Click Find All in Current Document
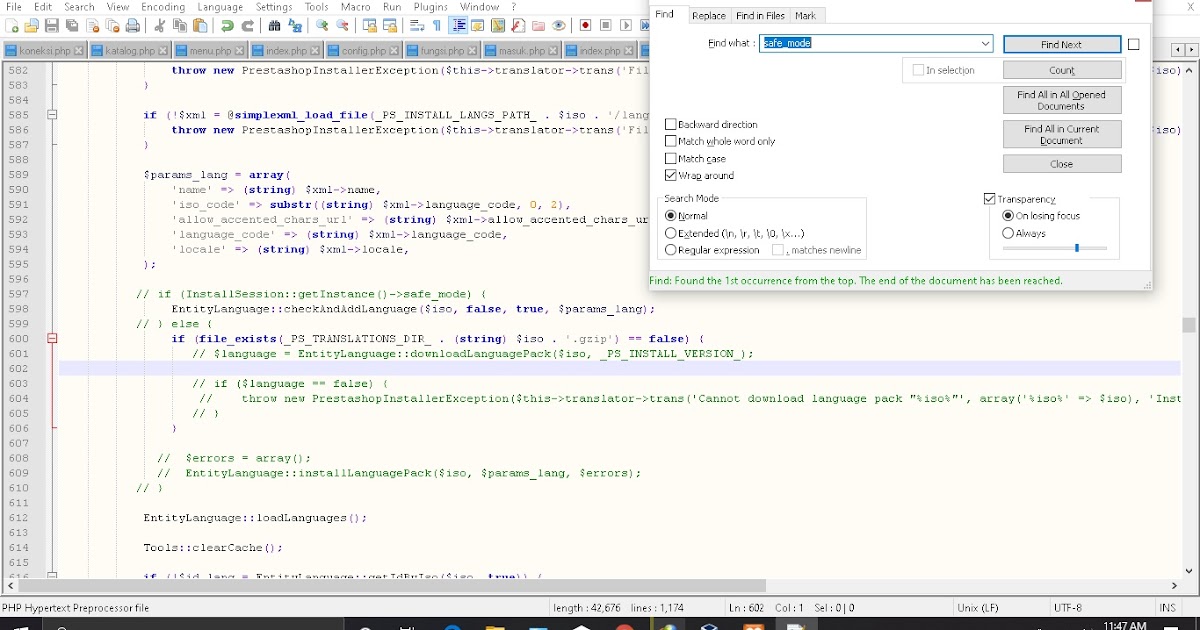 (x=1061, y=134)
